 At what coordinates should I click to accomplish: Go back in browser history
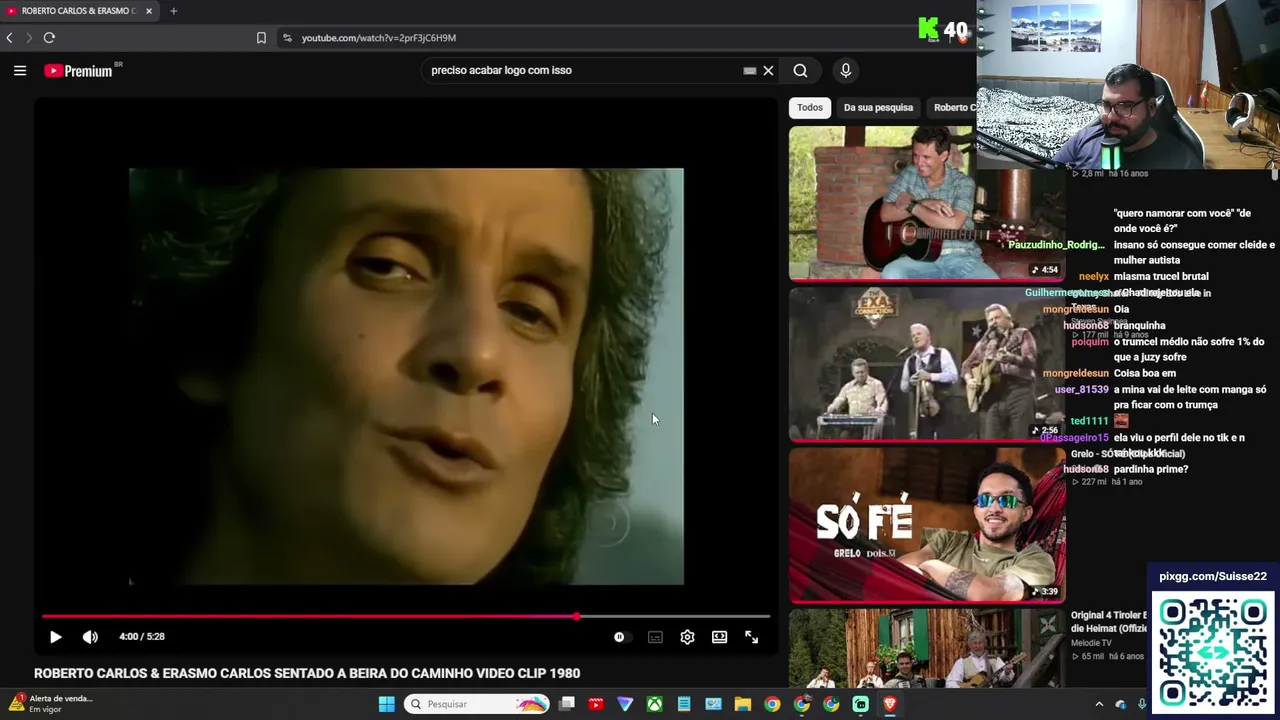9,38
